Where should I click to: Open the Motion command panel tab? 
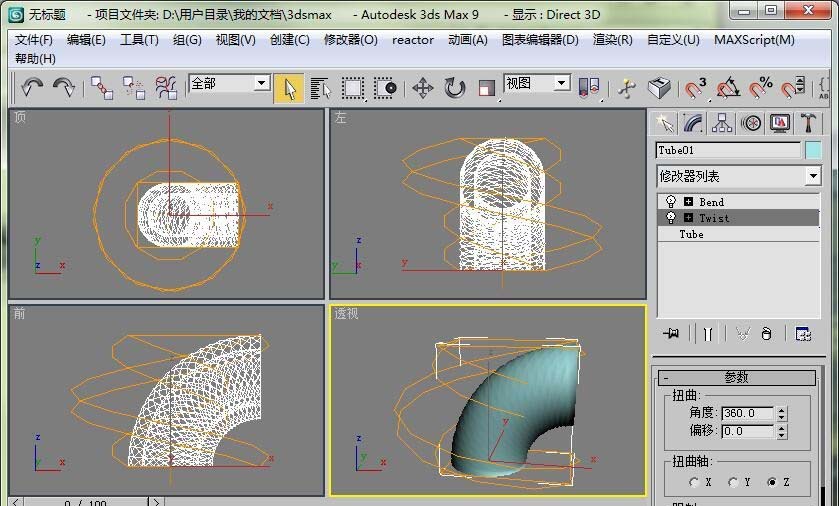(x=751, y=124)
